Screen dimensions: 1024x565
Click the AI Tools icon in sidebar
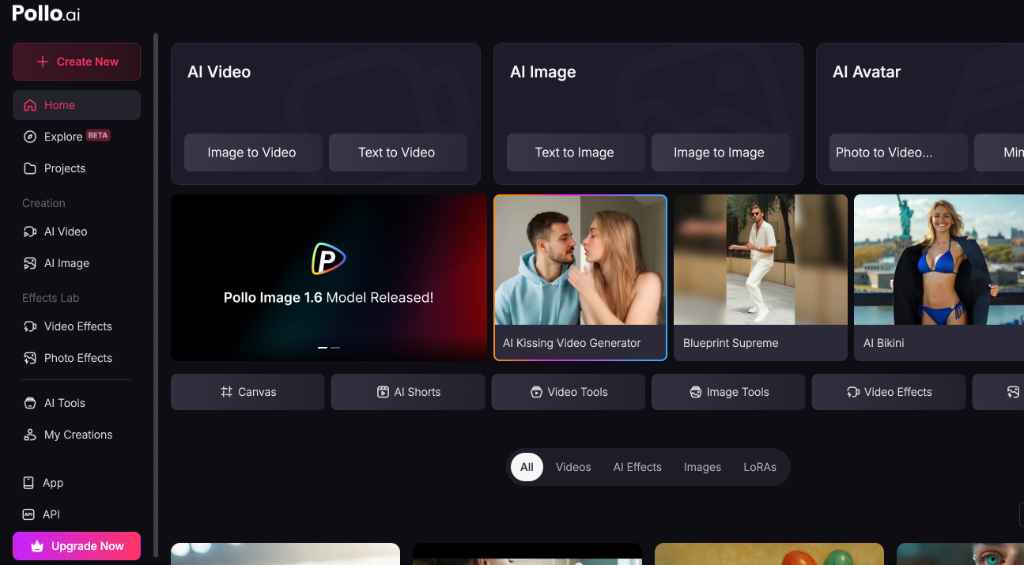pos(30,403)
